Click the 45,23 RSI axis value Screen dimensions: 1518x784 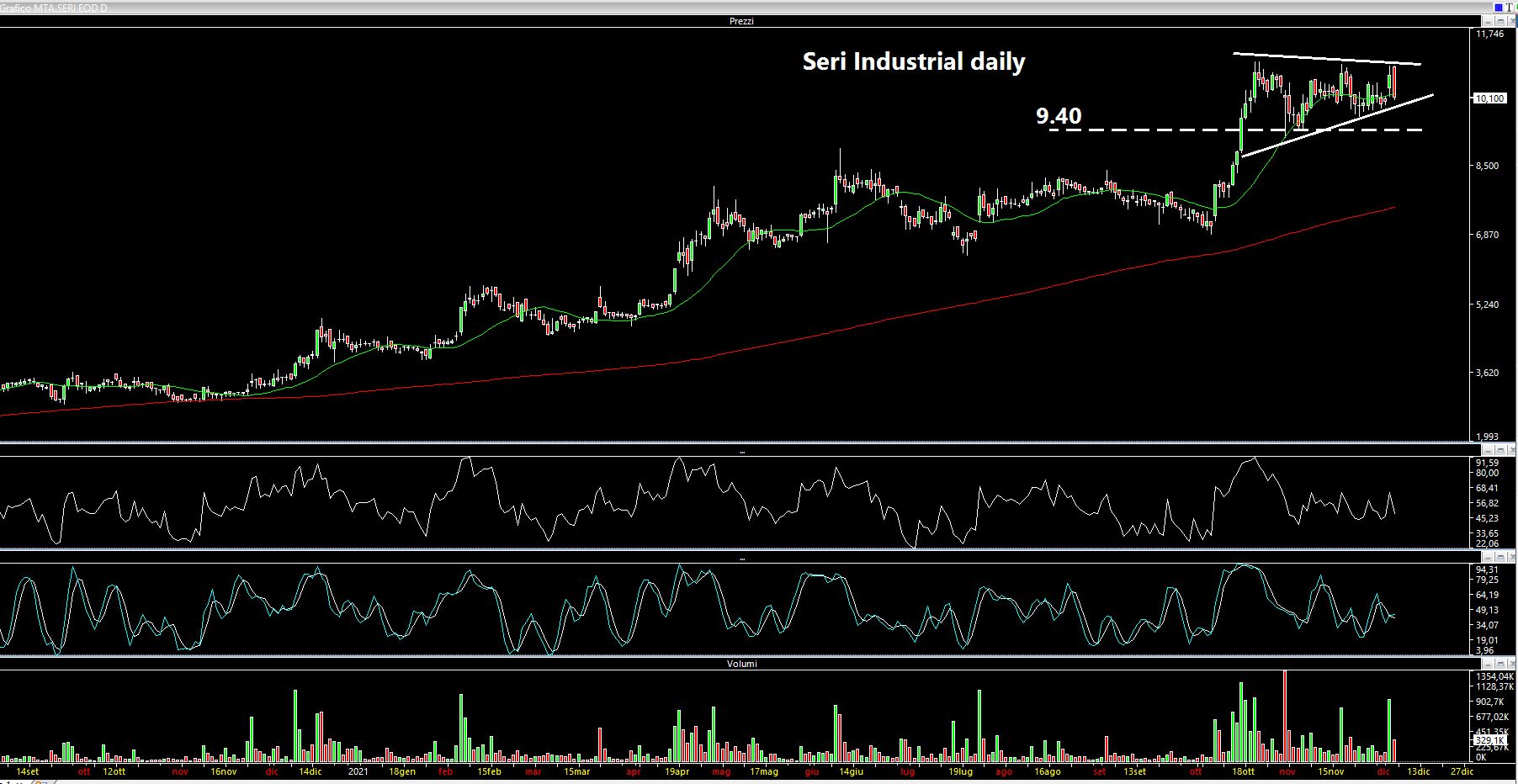point(1488,518)
